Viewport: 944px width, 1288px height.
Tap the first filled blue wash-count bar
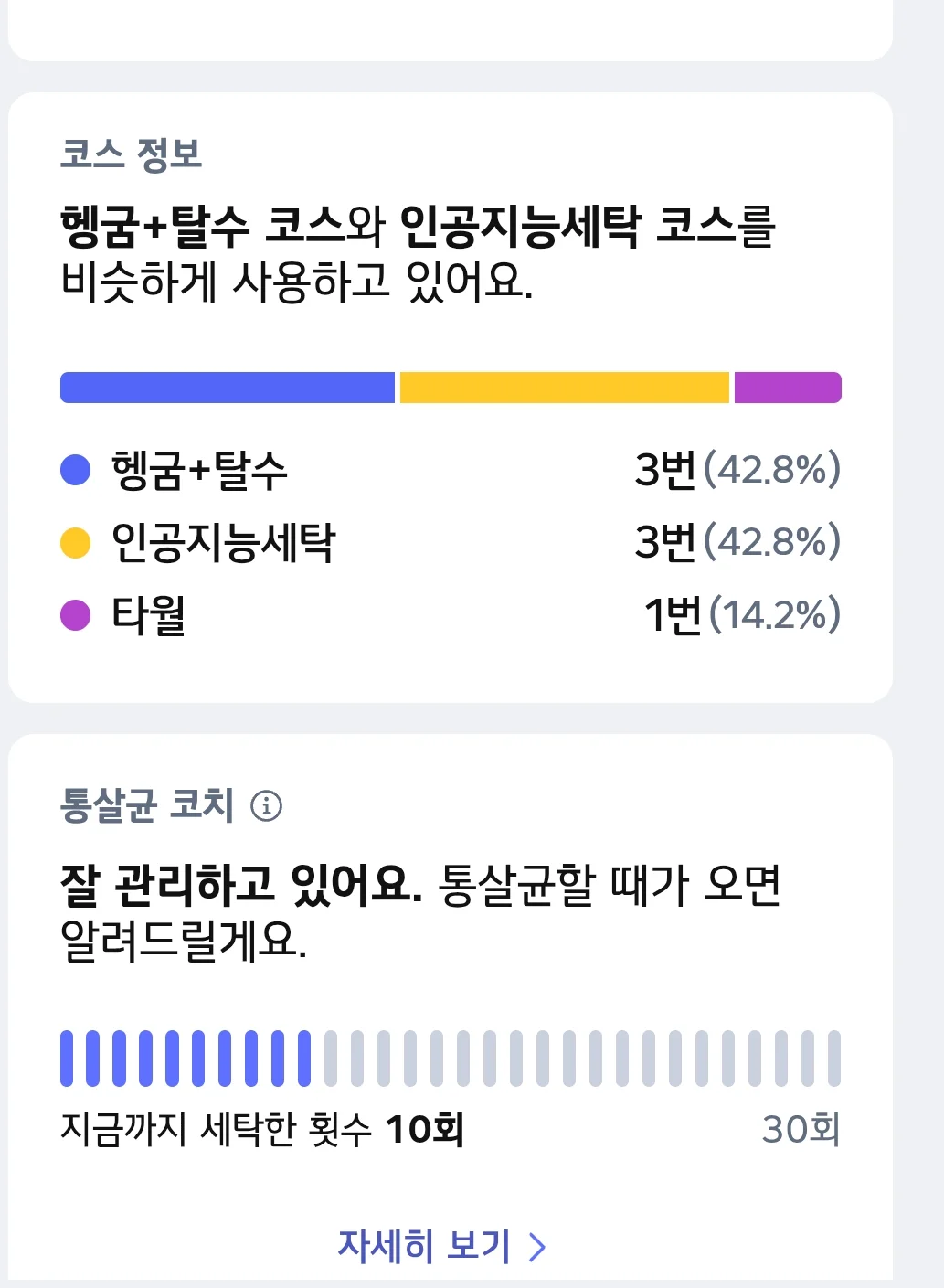(67, 1059)
